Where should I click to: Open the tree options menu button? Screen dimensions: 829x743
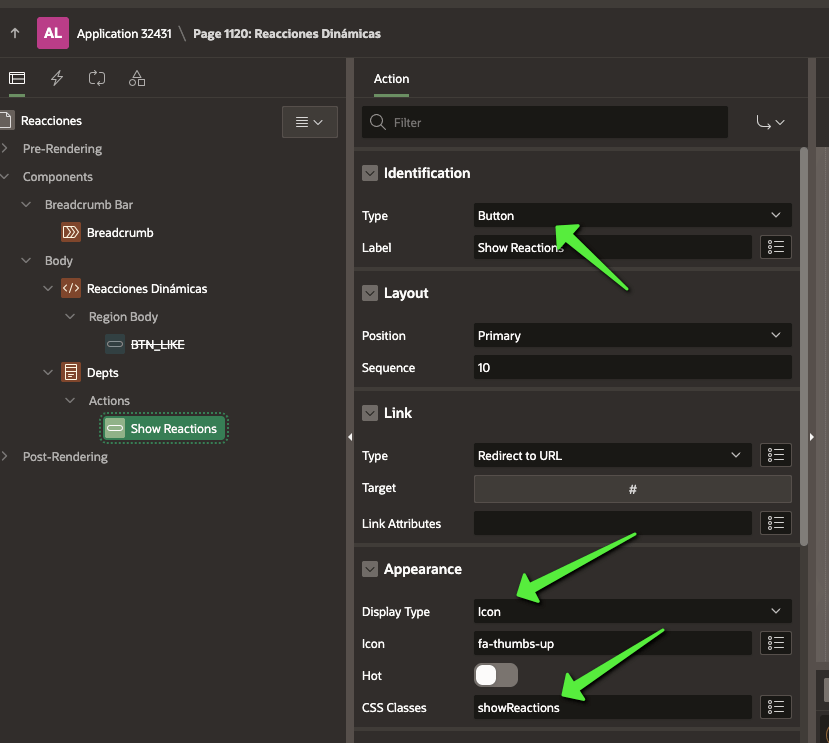[x=309, y=122]
